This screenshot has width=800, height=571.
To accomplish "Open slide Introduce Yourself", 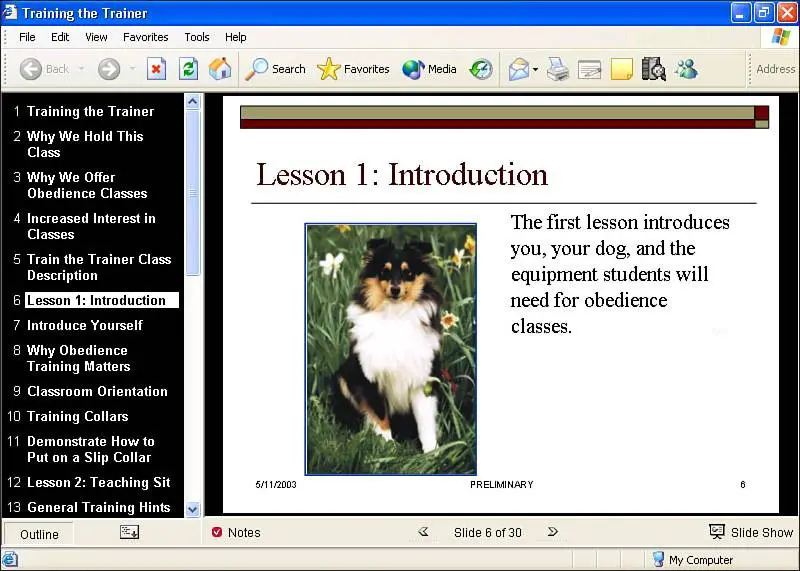I will pyautogui.click(x=85, y=325).
